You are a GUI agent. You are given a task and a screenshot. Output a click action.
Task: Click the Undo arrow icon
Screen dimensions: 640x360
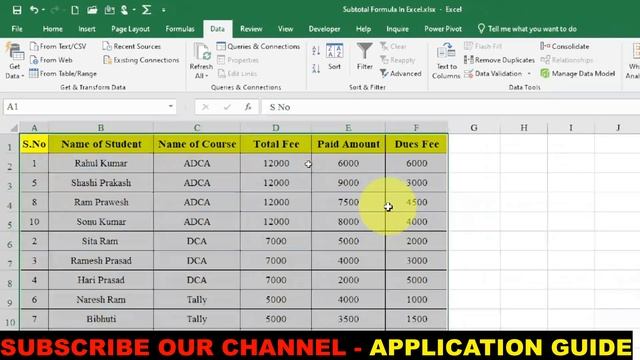pos(34,10)
